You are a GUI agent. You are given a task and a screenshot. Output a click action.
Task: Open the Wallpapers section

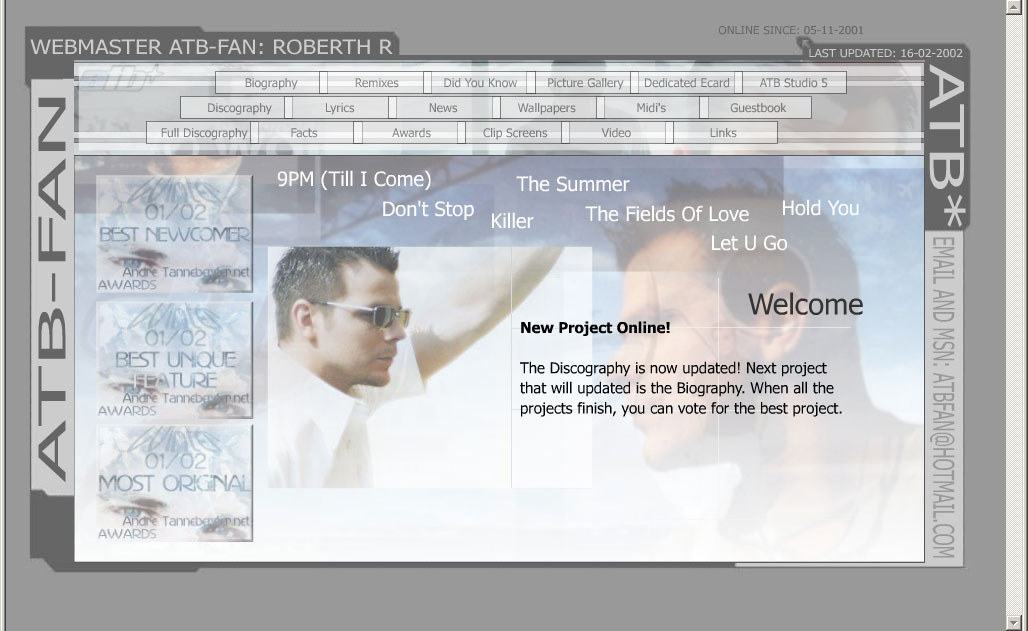tap(546, 108)
